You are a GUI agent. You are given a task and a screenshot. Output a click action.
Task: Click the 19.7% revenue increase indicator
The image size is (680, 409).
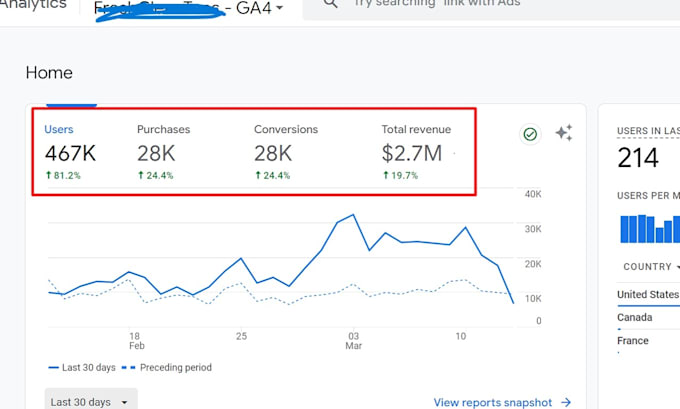tap(400, 176)
